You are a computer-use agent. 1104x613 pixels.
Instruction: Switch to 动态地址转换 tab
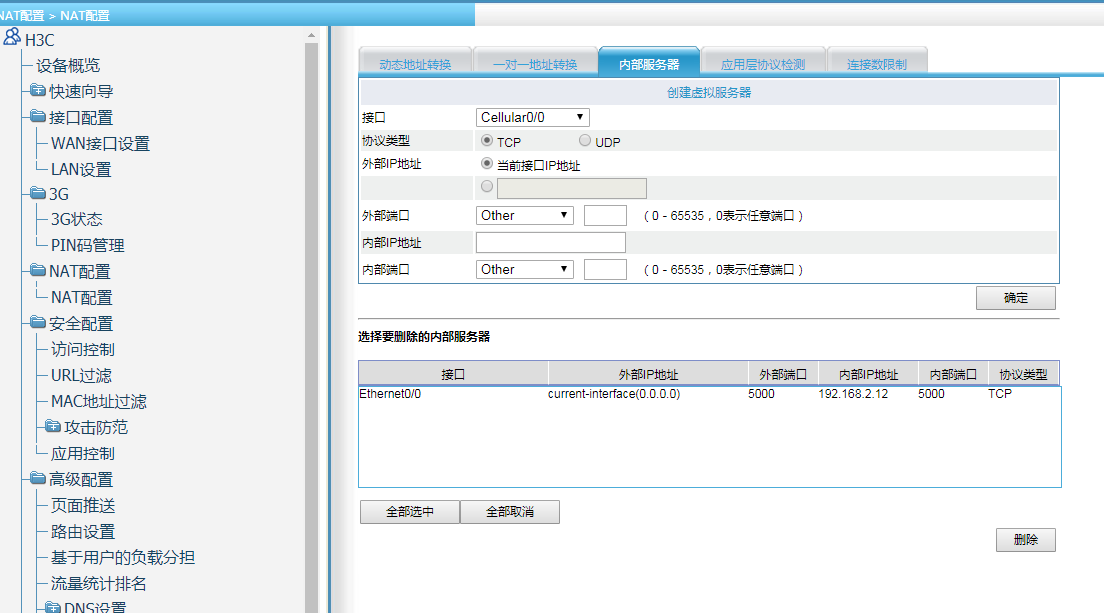pyautogui.click(x=415, y=64)
